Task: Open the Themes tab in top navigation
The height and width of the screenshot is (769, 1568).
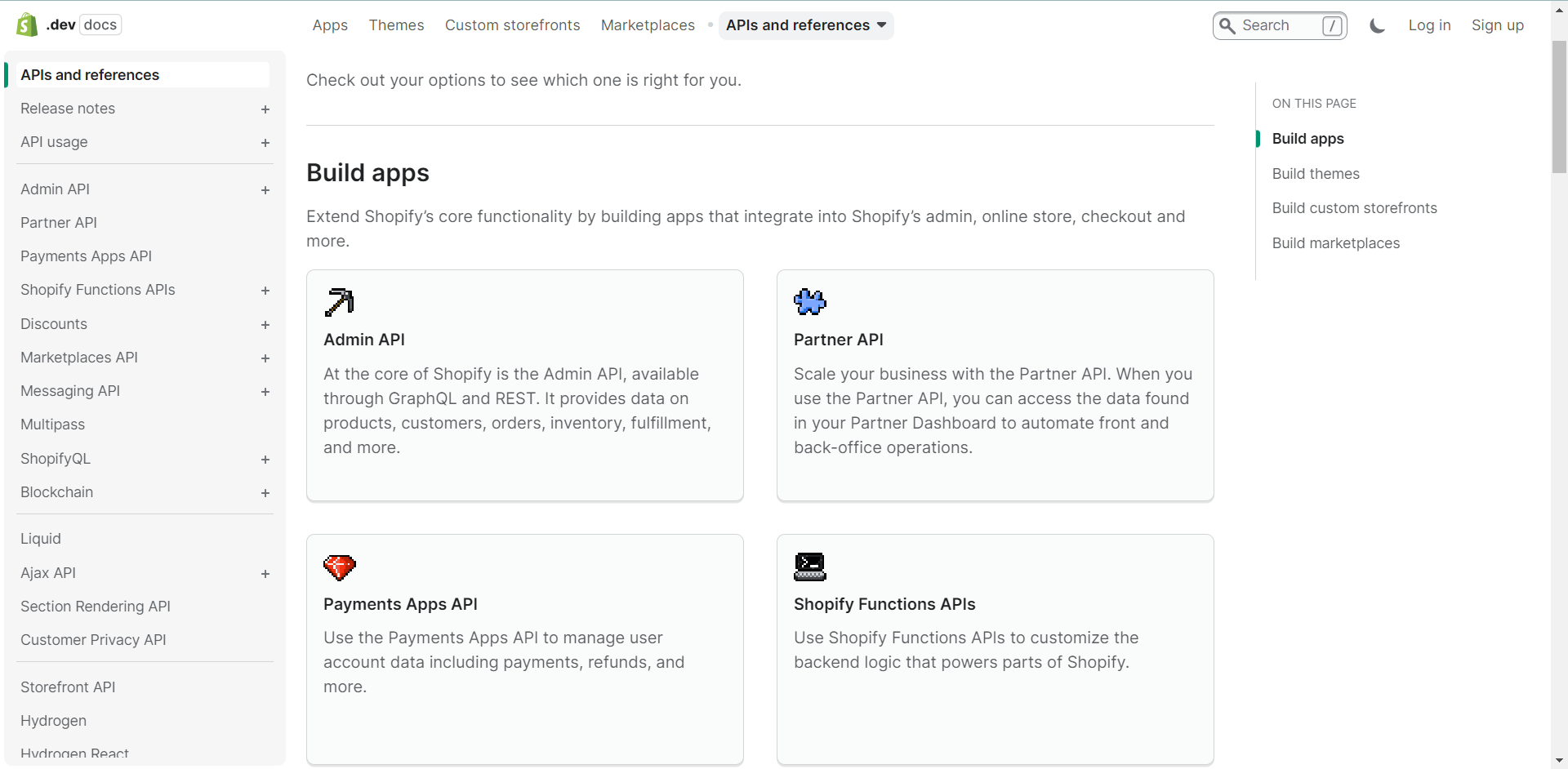Action: pos(396,25)
